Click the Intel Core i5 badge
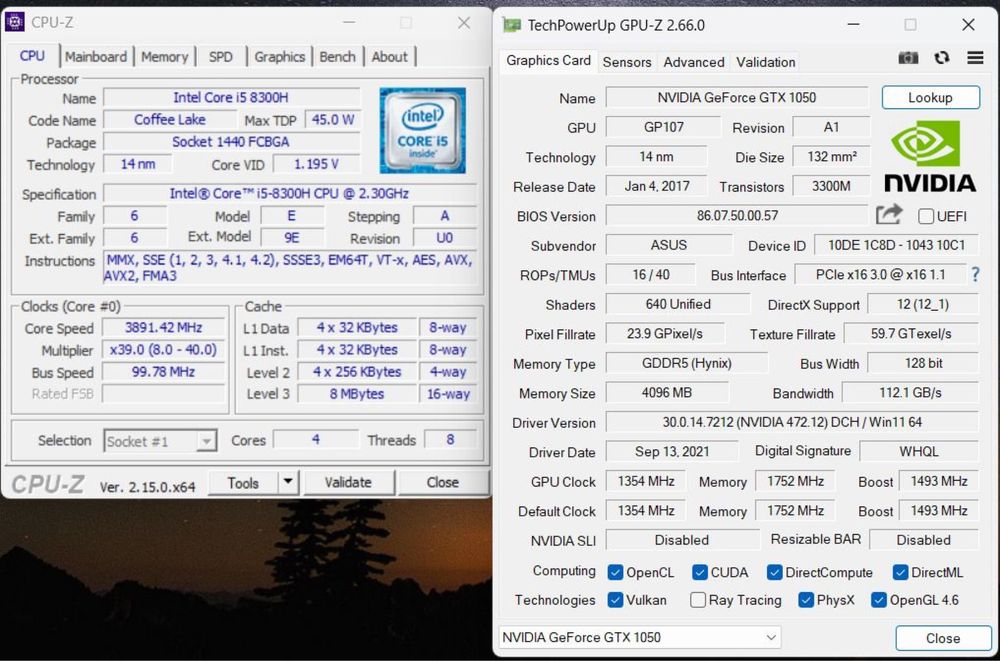This screenshot has width=1000, height=661. [x=422, y=131]
